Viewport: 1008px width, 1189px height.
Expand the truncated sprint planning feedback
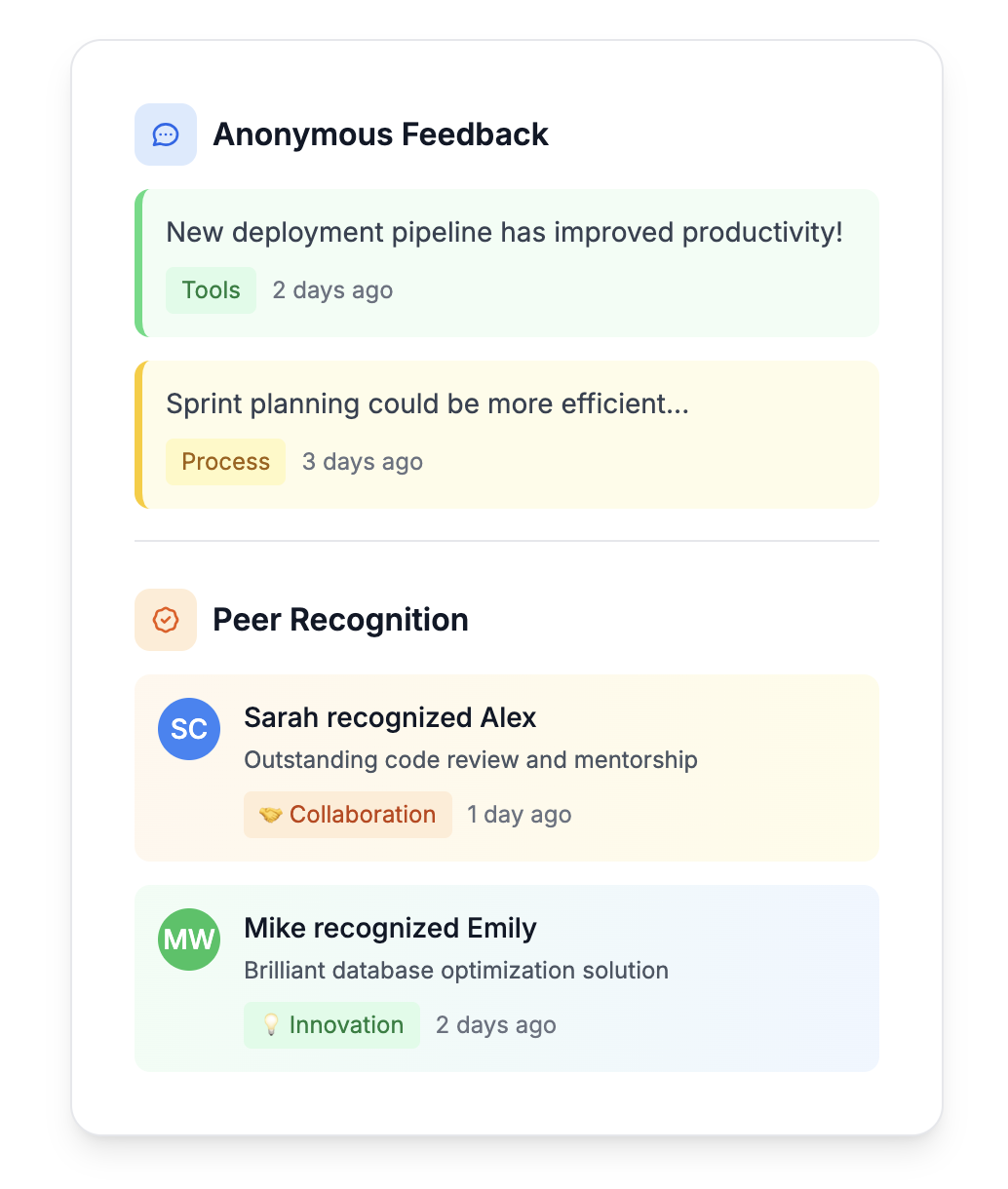(507, 435)
